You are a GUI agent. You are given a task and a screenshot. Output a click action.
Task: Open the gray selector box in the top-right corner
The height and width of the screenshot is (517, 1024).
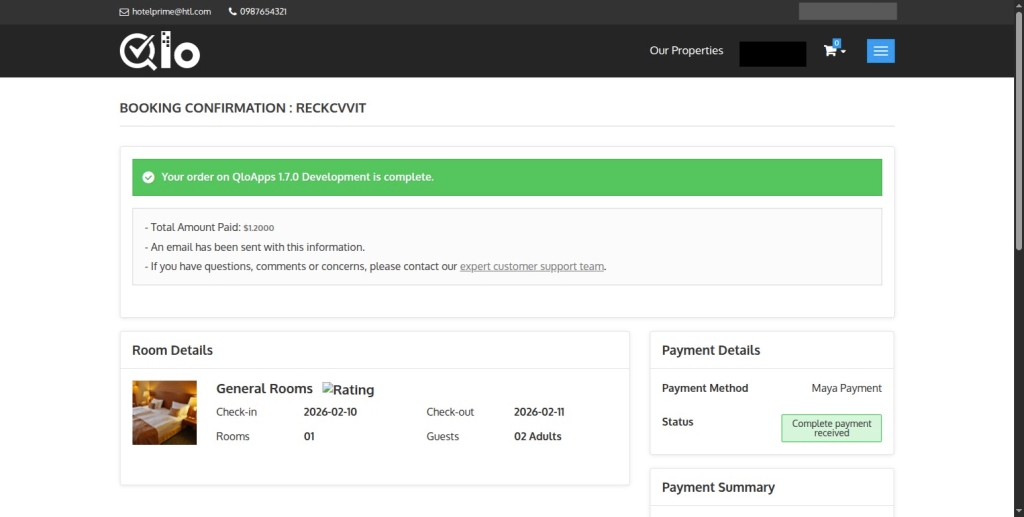(847, 11)
